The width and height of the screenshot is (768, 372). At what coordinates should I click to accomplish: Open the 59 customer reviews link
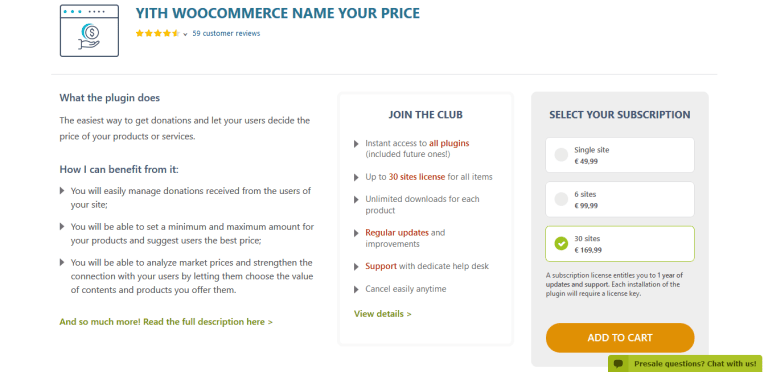(x=226, y=33)
